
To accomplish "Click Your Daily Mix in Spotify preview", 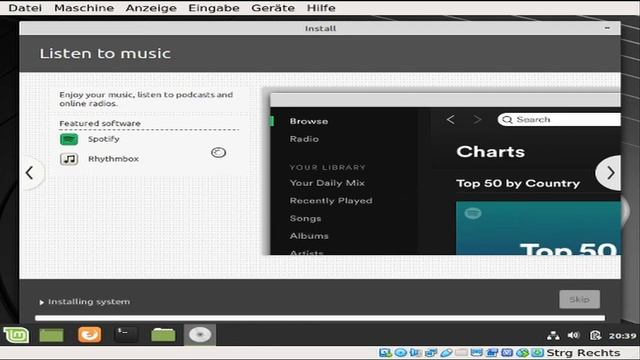I will coord(327,183).
